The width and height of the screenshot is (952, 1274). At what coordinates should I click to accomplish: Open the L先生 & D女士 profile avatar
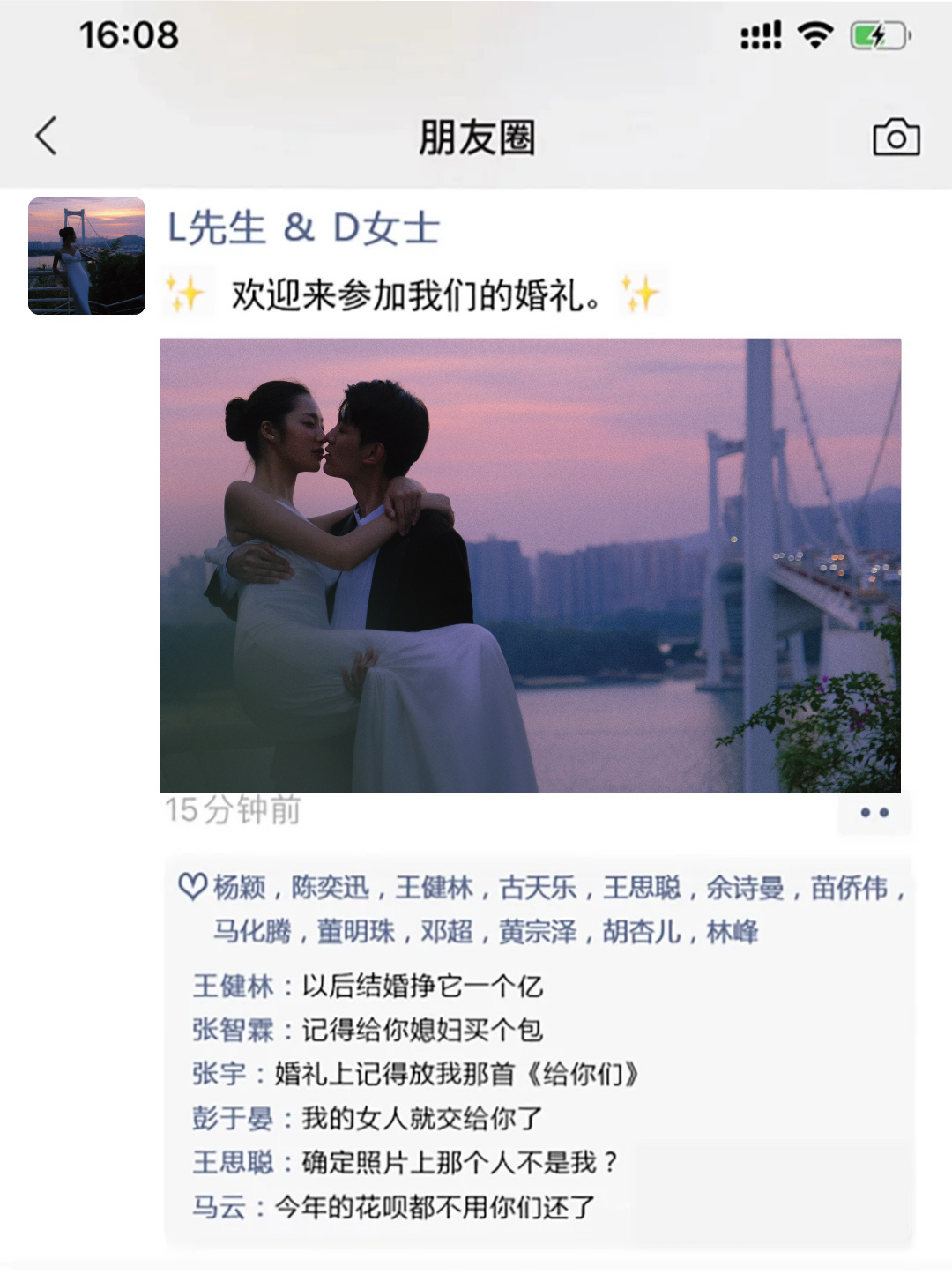click(x=86, y=256)
